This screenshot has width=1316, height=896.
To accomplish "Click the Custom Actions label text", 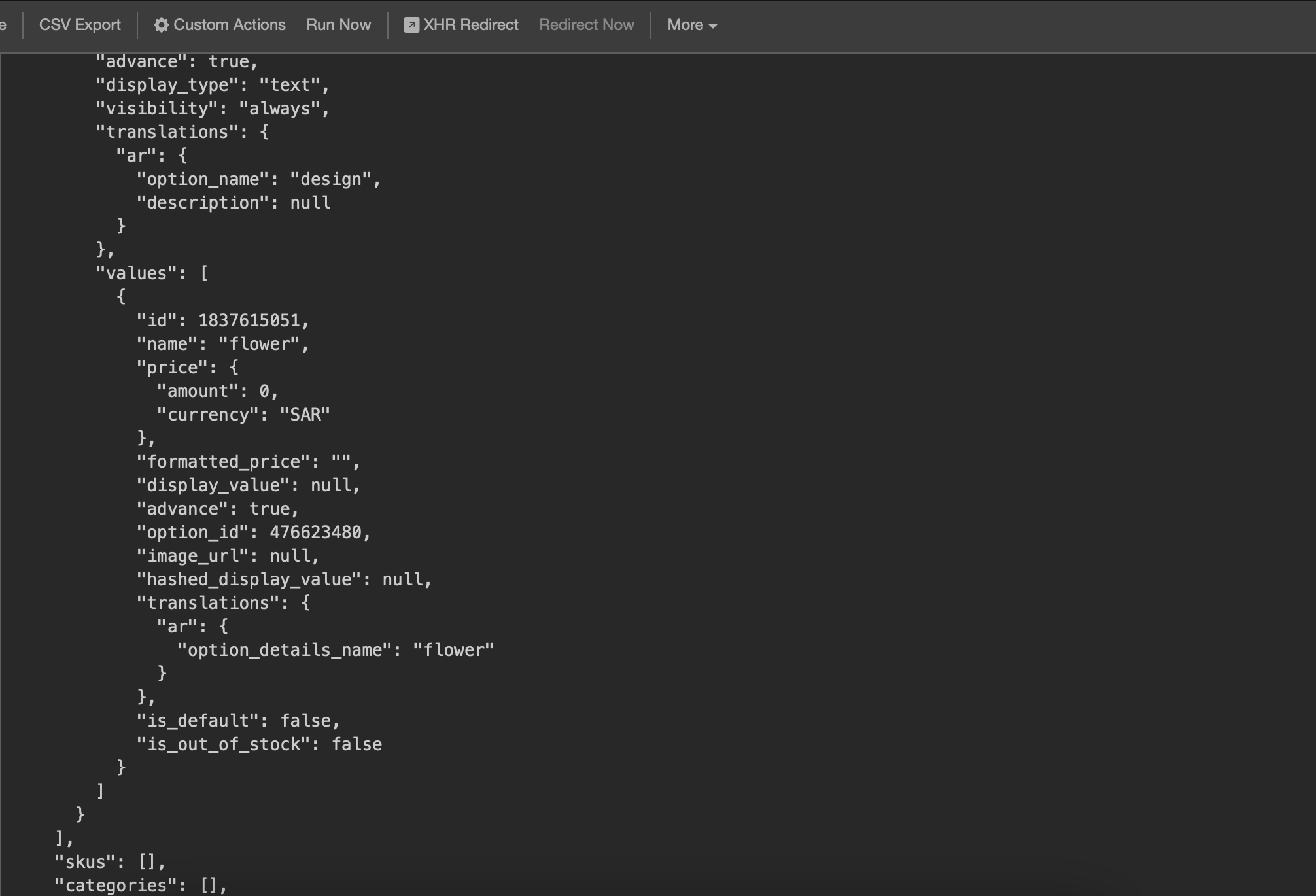I will (229, 25).
